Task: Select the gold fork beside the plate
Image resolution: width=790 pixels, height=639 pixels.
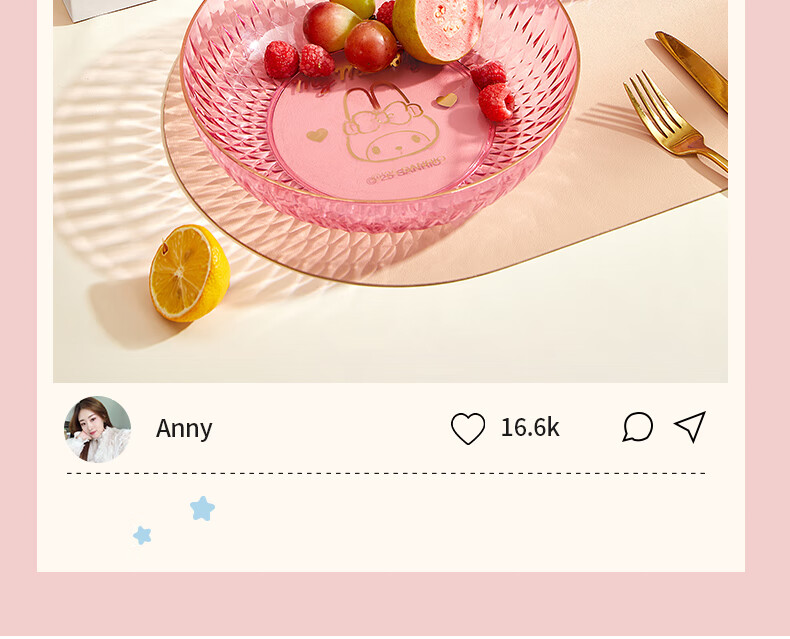Action: [x=675, y=121]
